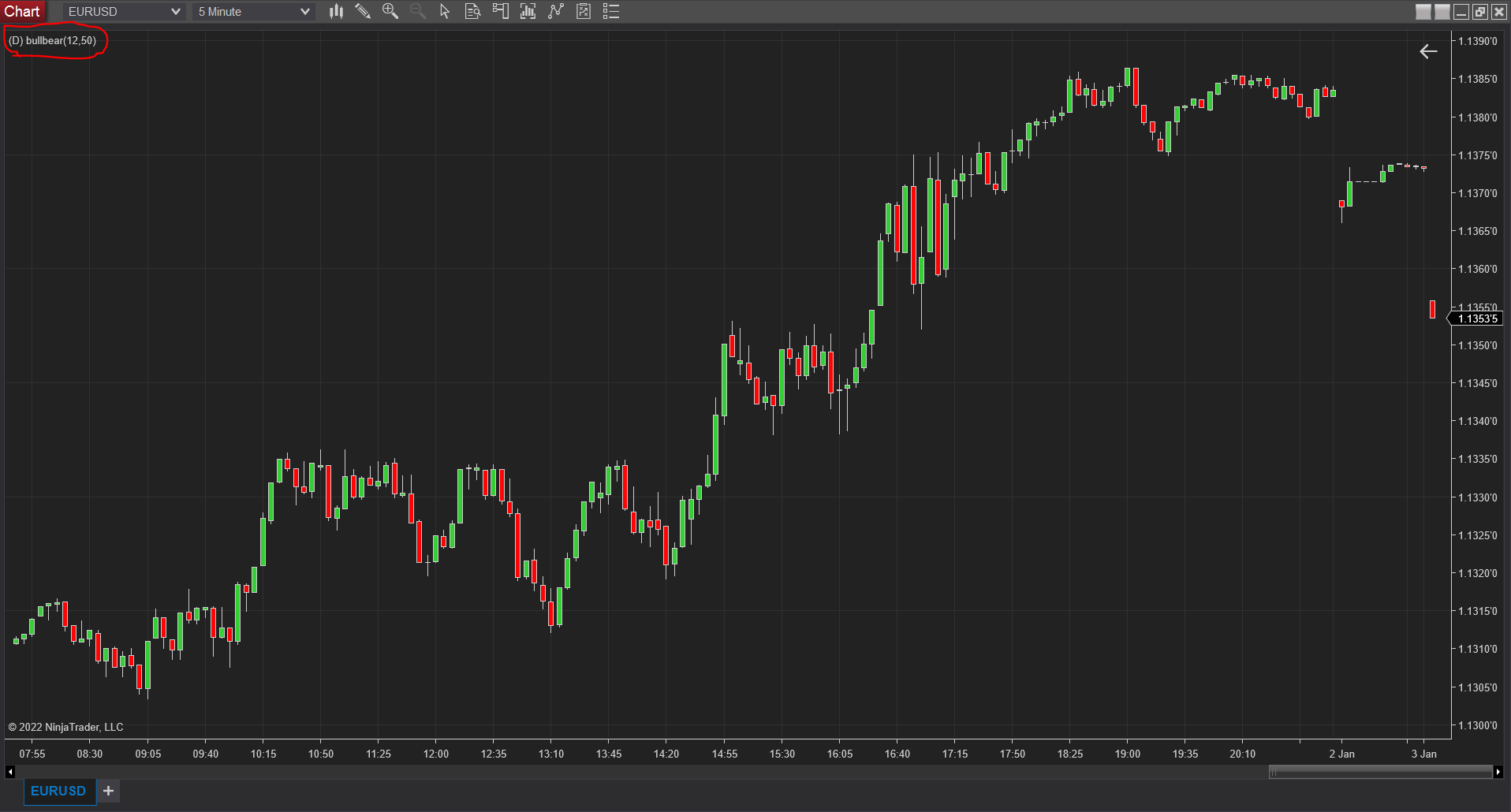Open the EURUSD instrument dropdown
This screenshot has width=1511, height=812.
124,12
